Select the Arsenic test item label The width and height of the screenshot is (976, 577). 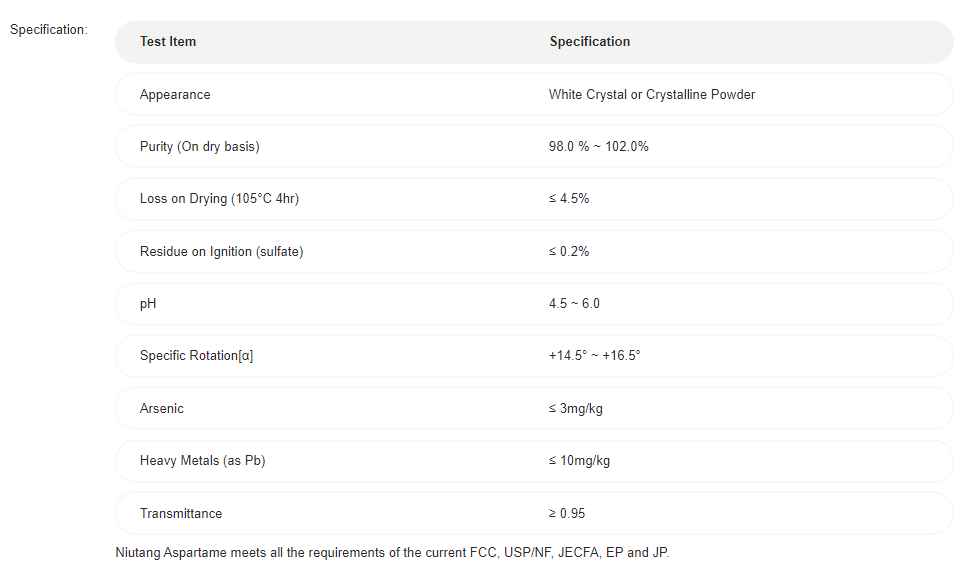[x=162, y=409]
